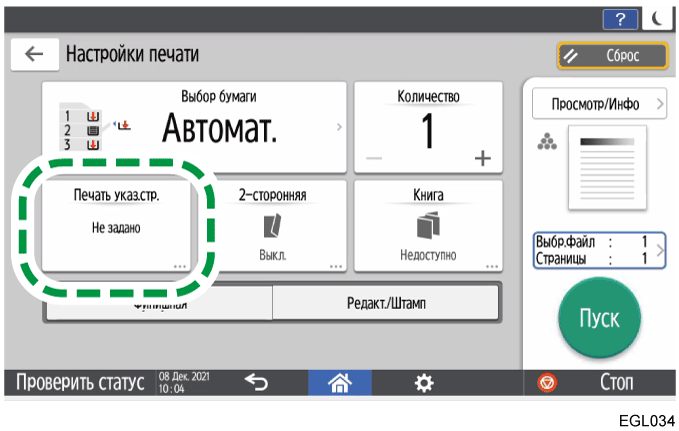Toggle the Книга booklet option
679x431 pixels.
click(428, 225)
